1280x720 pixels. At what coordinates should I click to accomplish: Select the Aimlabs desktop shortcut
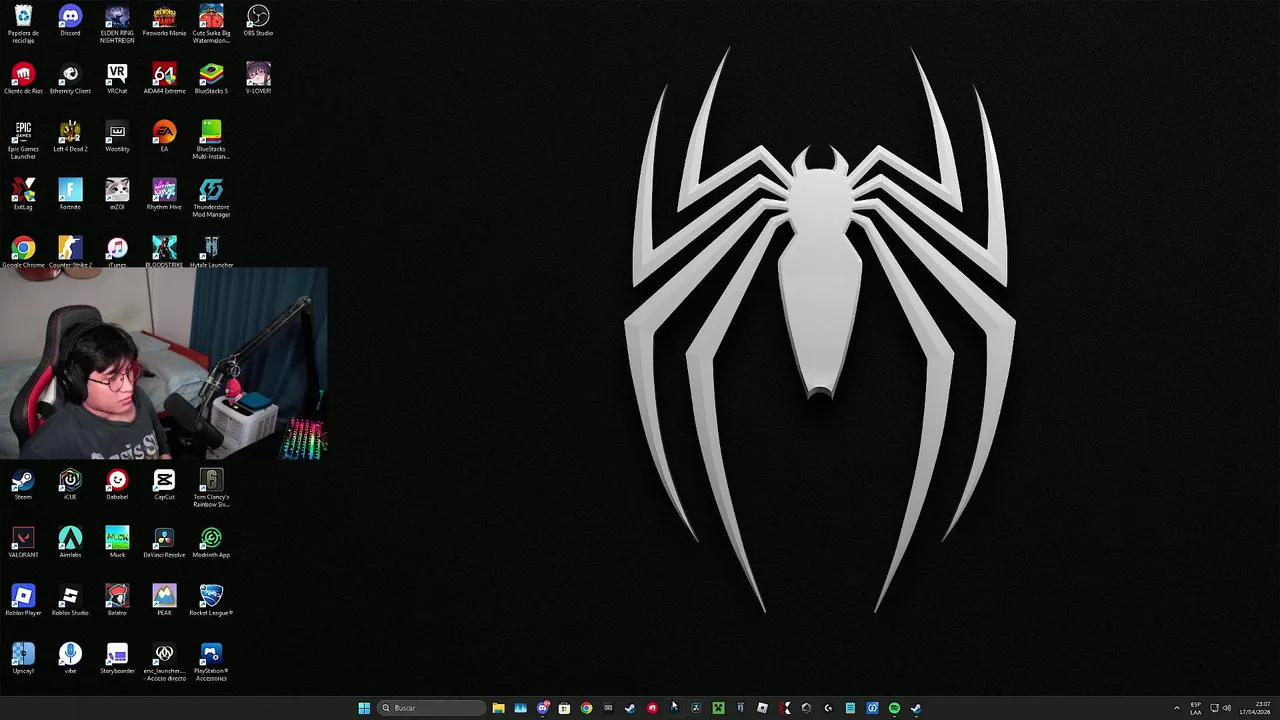70,543
